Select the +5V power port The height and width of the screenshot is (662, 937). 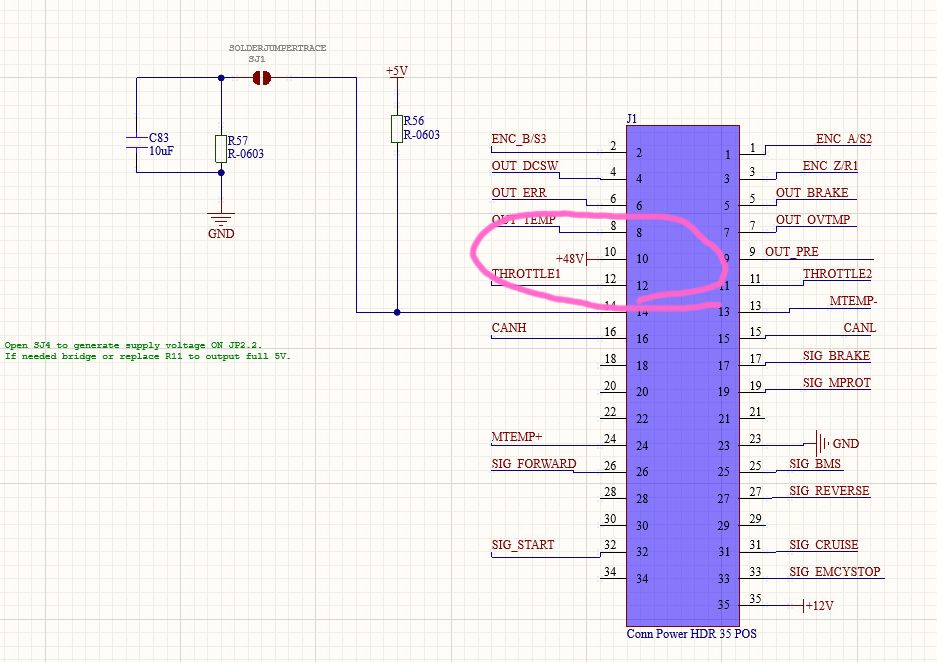coord(397,72)
